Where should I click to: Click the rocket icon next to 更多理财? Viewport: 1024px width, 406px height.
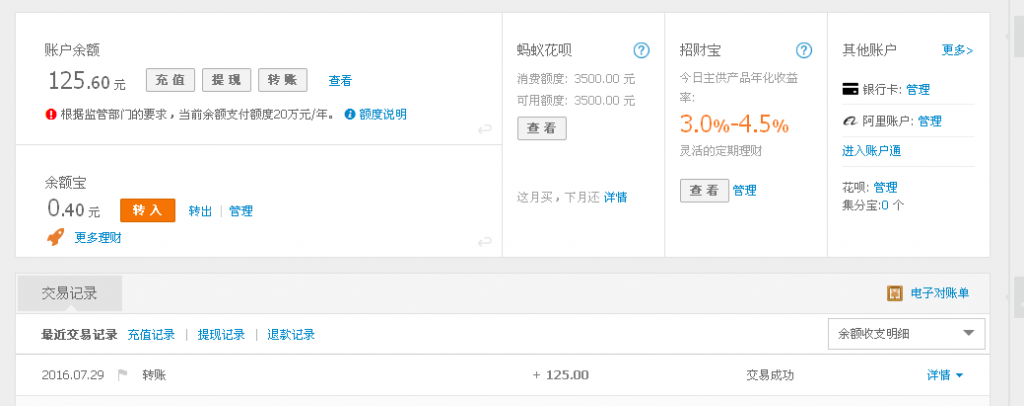(56, 237)
